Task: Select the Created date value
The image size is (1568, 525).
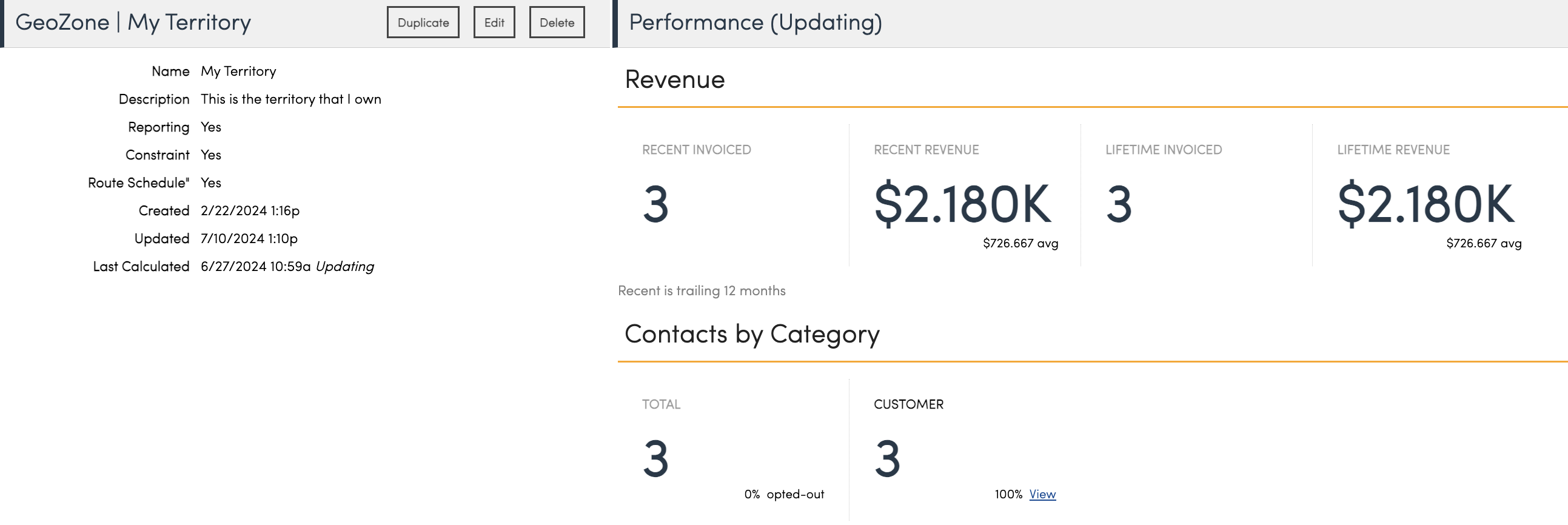Action: point(250,210)
